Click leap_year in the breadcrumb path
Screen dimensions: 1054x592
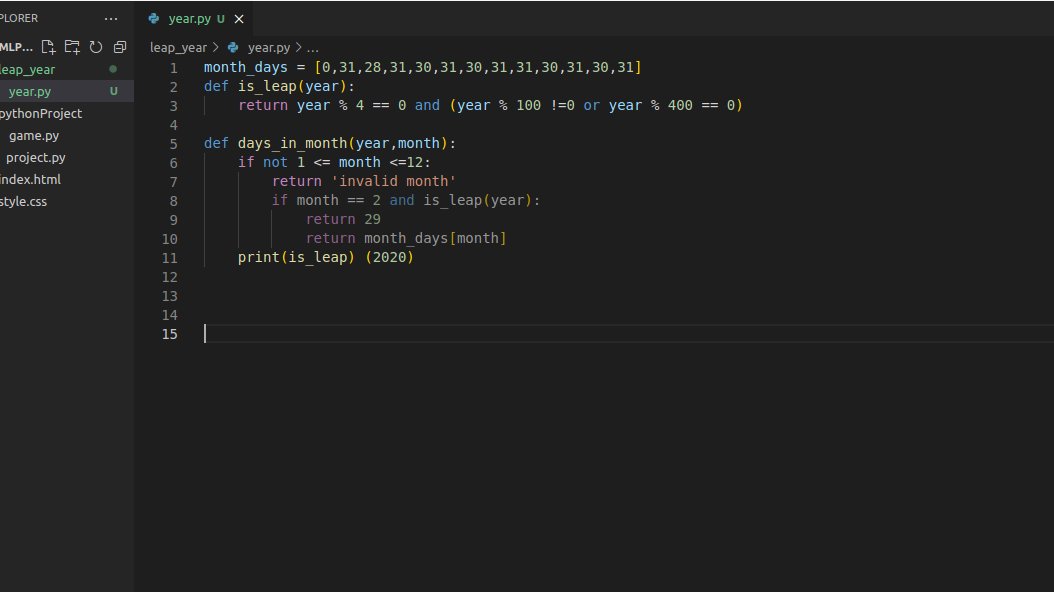coord(178,48)
